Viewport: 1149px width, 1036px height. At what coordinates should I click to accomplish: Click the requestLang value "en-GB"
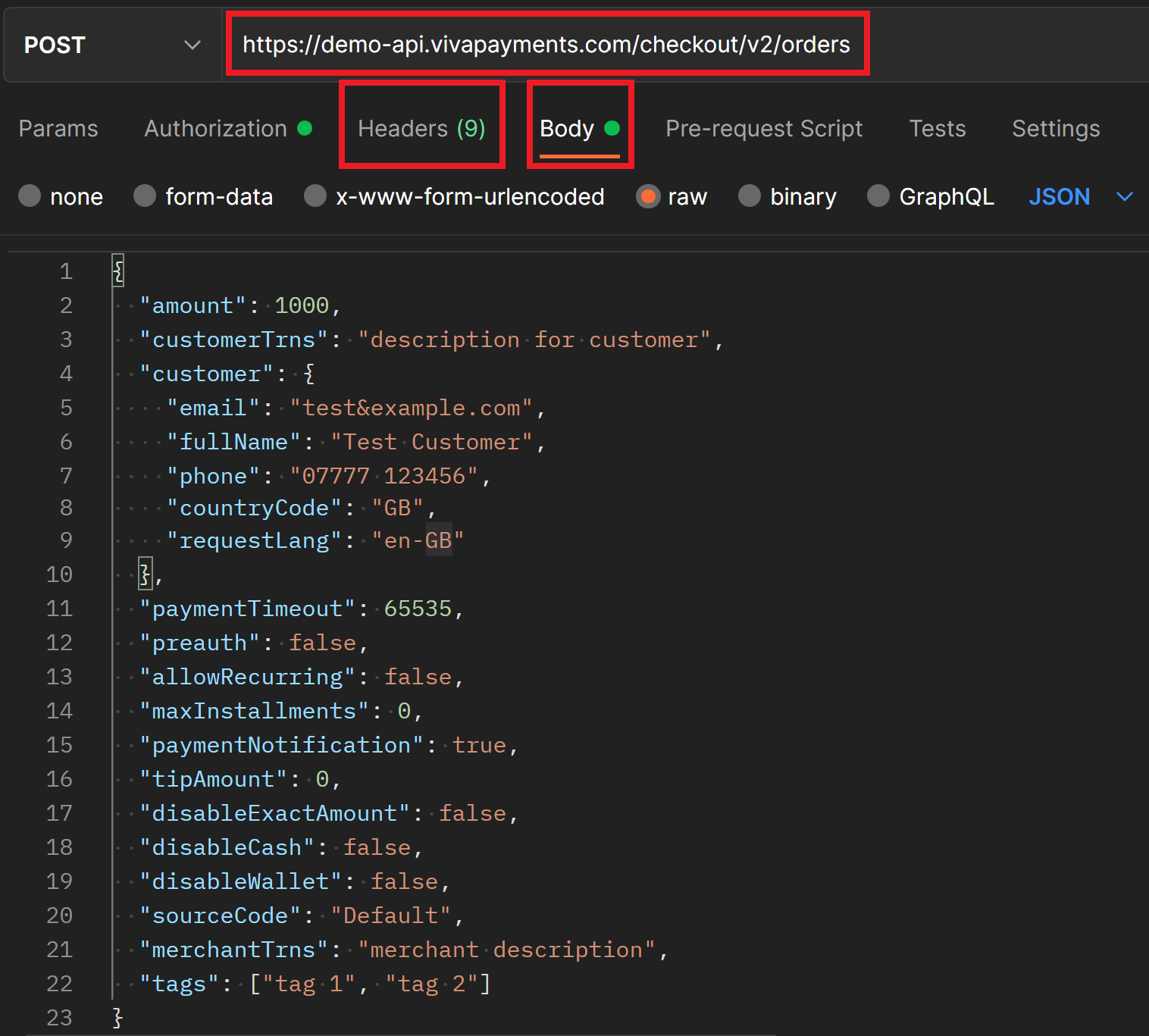[x=418, y=540]
